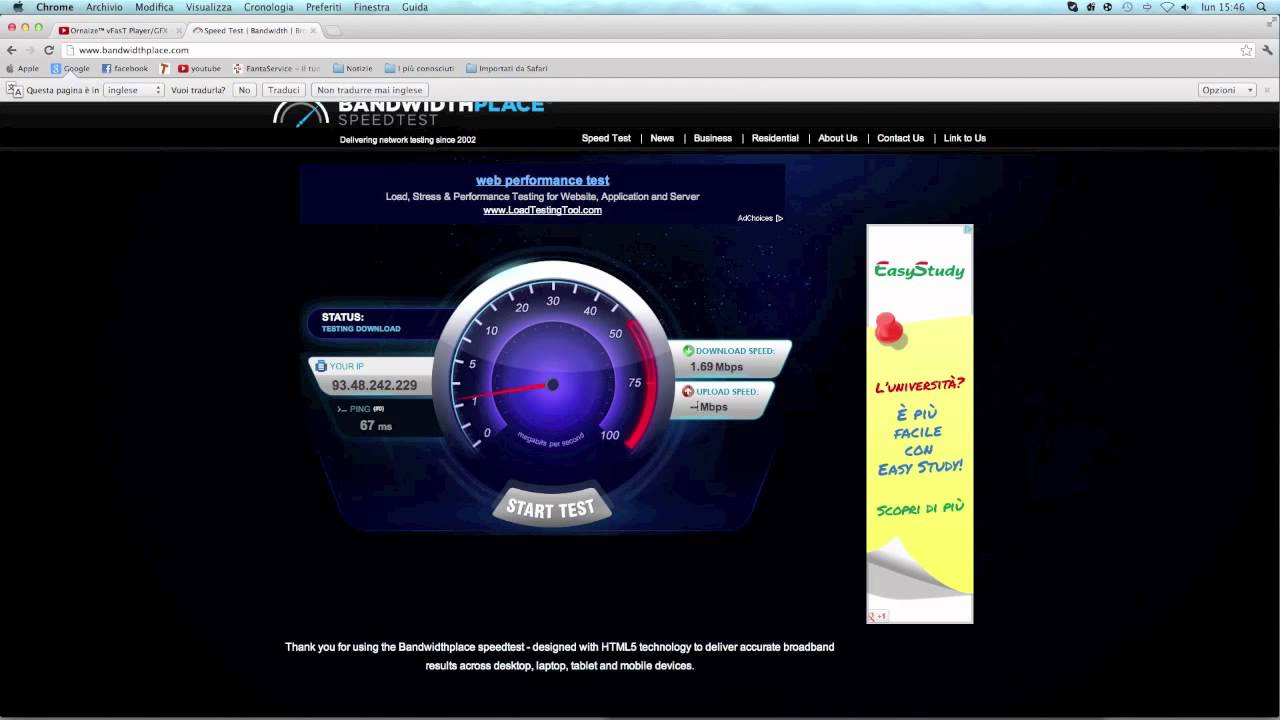
Task: Open the Google bookmark
Action: point(70,69)
